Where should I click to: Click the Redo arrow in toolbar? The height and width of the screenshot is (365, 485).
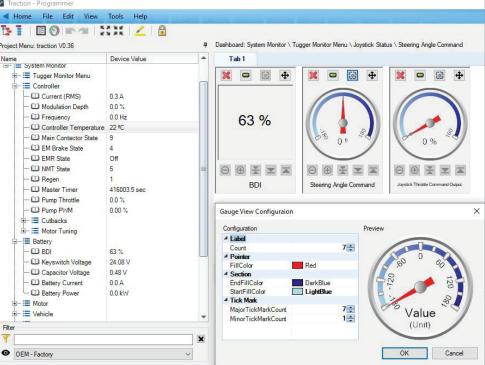(x=83, y=31)
